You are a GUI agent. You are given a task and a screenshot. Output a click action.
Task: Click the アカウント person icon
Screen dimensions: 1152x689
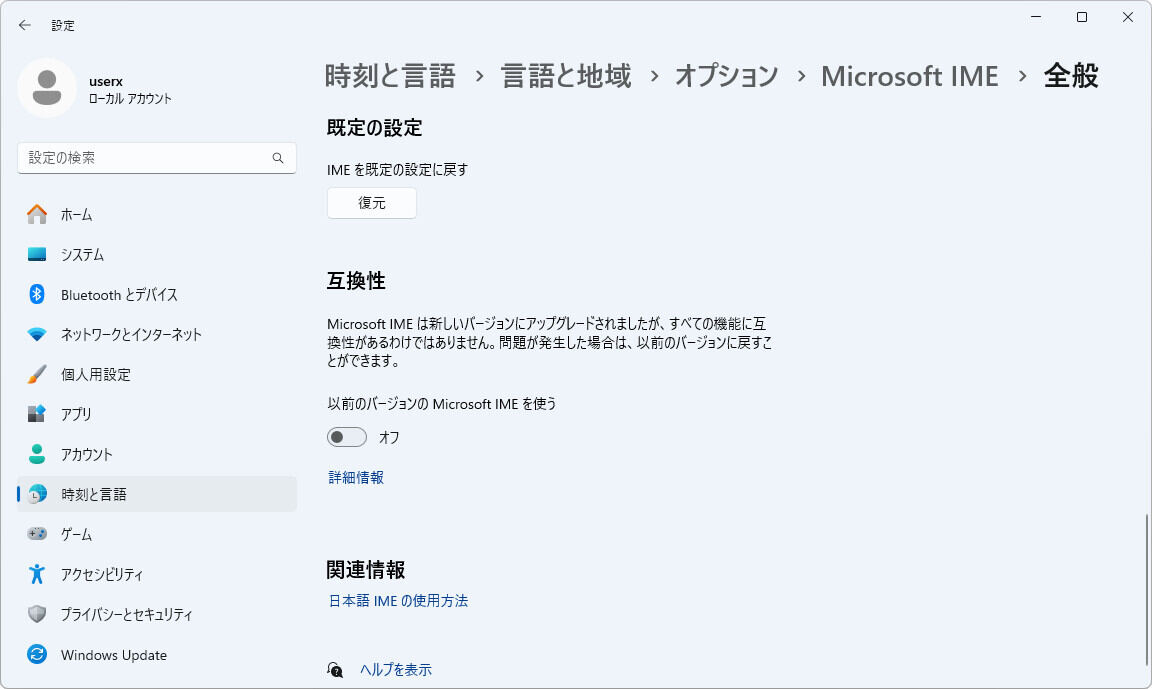[37, 454]
